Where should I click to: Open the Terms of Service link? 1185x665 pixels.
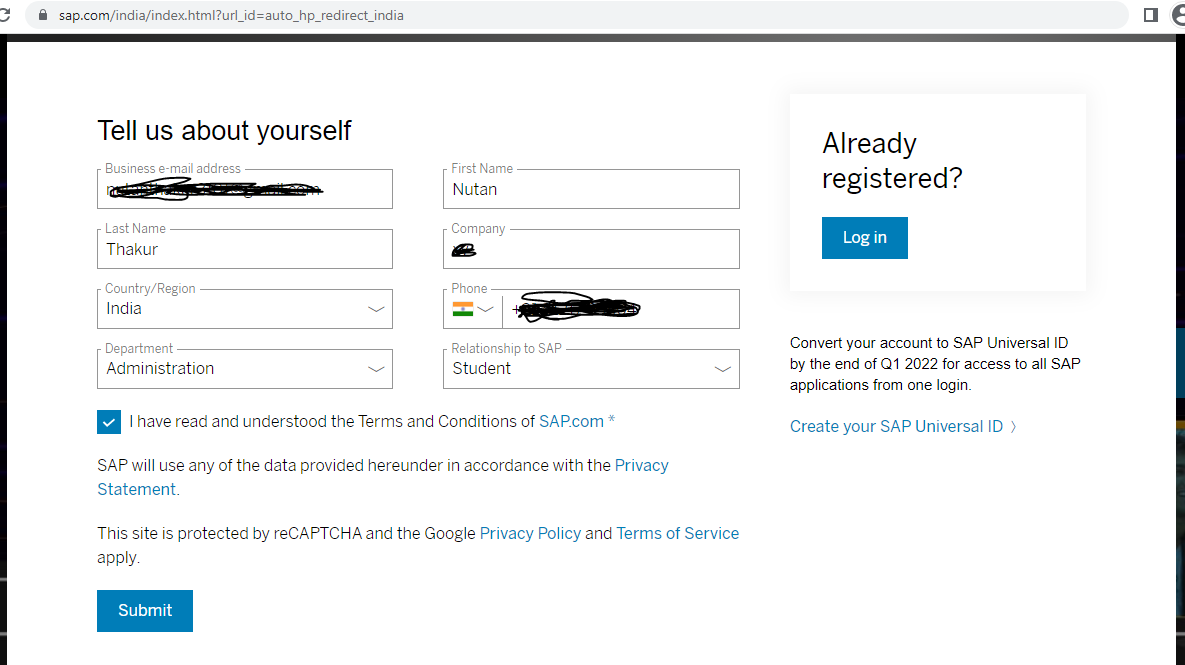[x=677, y=534]
